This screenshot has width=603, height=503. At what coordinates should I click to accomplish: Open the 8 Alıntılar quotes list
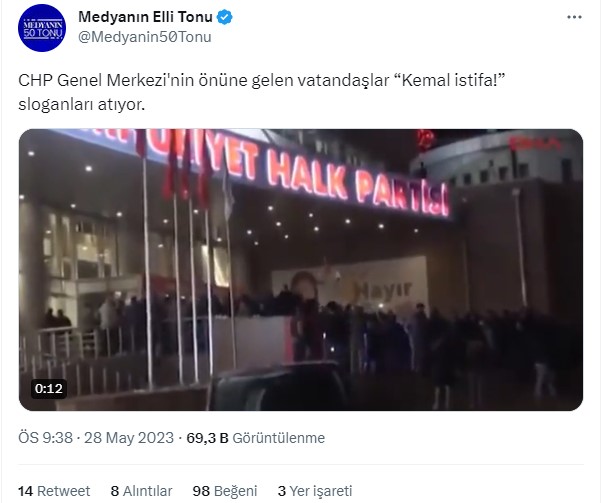pyautogui.click(x=142, y=491)
